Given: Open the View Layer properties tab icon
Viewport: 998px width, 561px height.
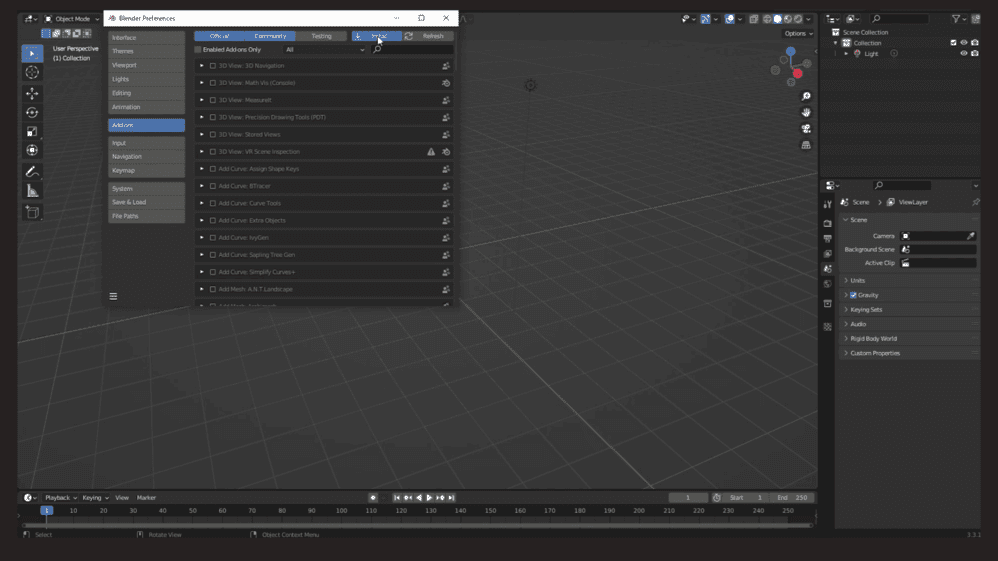Looking at the screenshot, I should coord(827,254).
